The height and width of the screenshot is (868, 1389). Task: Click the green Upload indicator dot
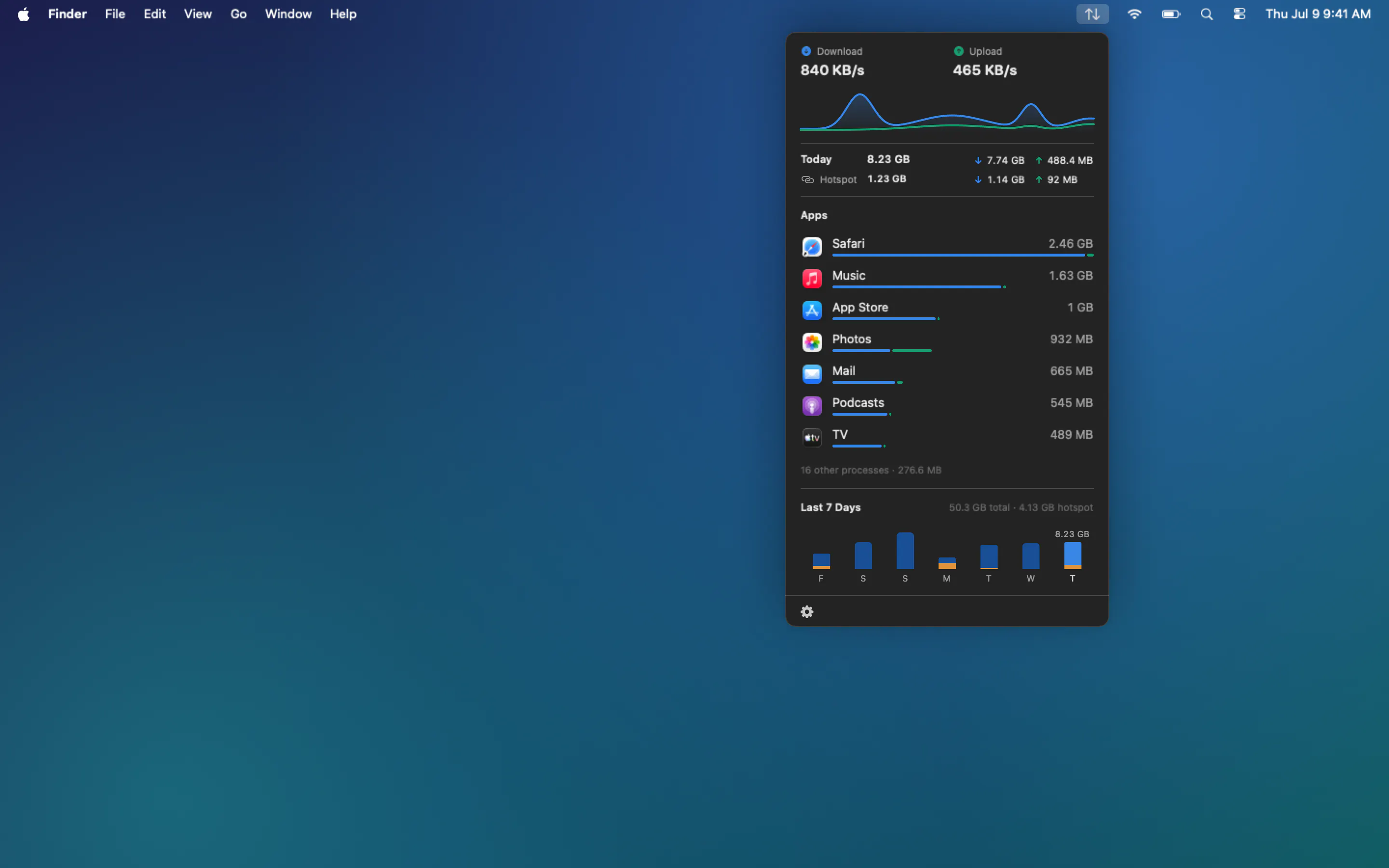click(958, 51)
